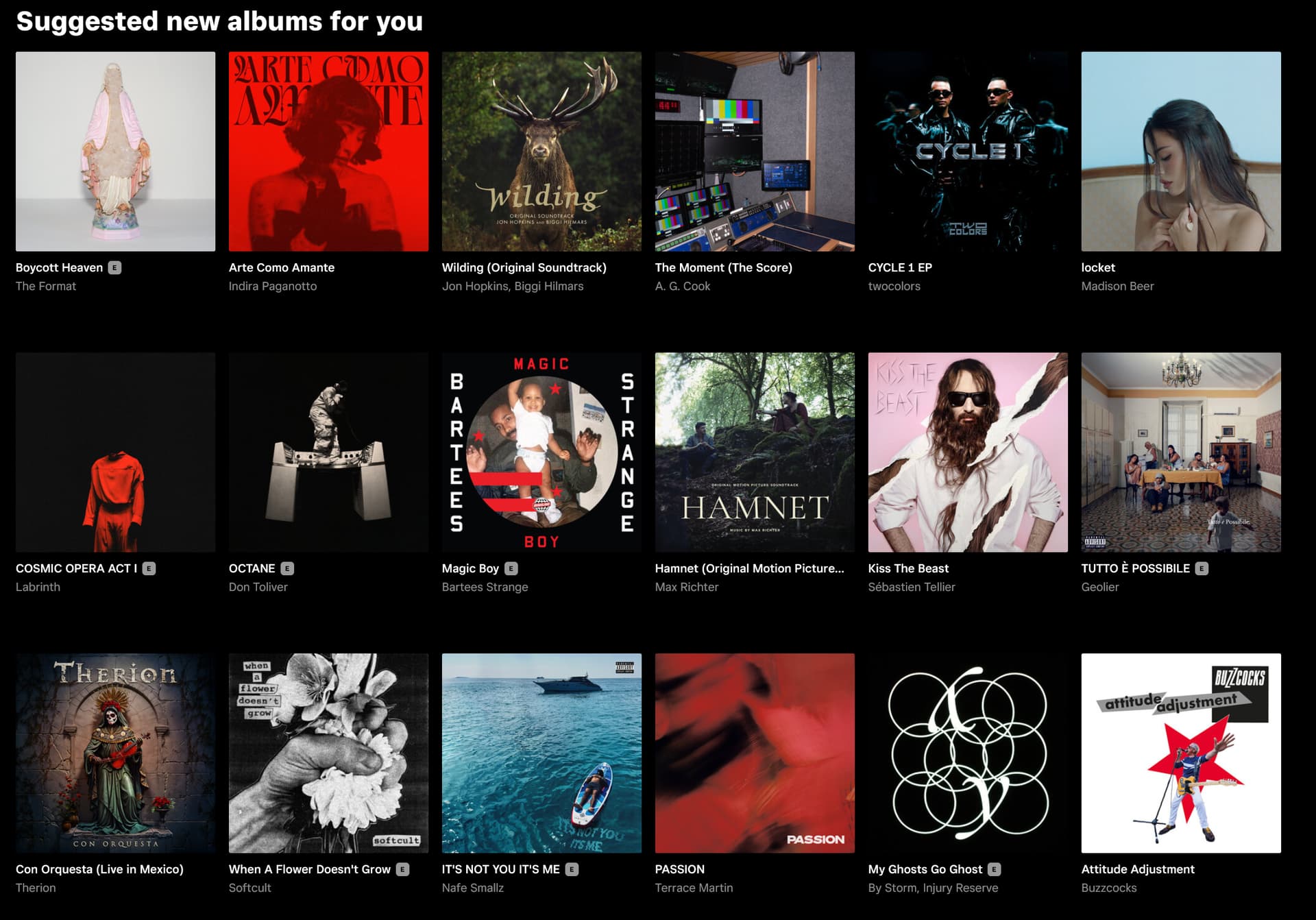The image size is (1316, 920).
Task: Click explicit icon next to Boycott Heaven title
Action: 114,267
